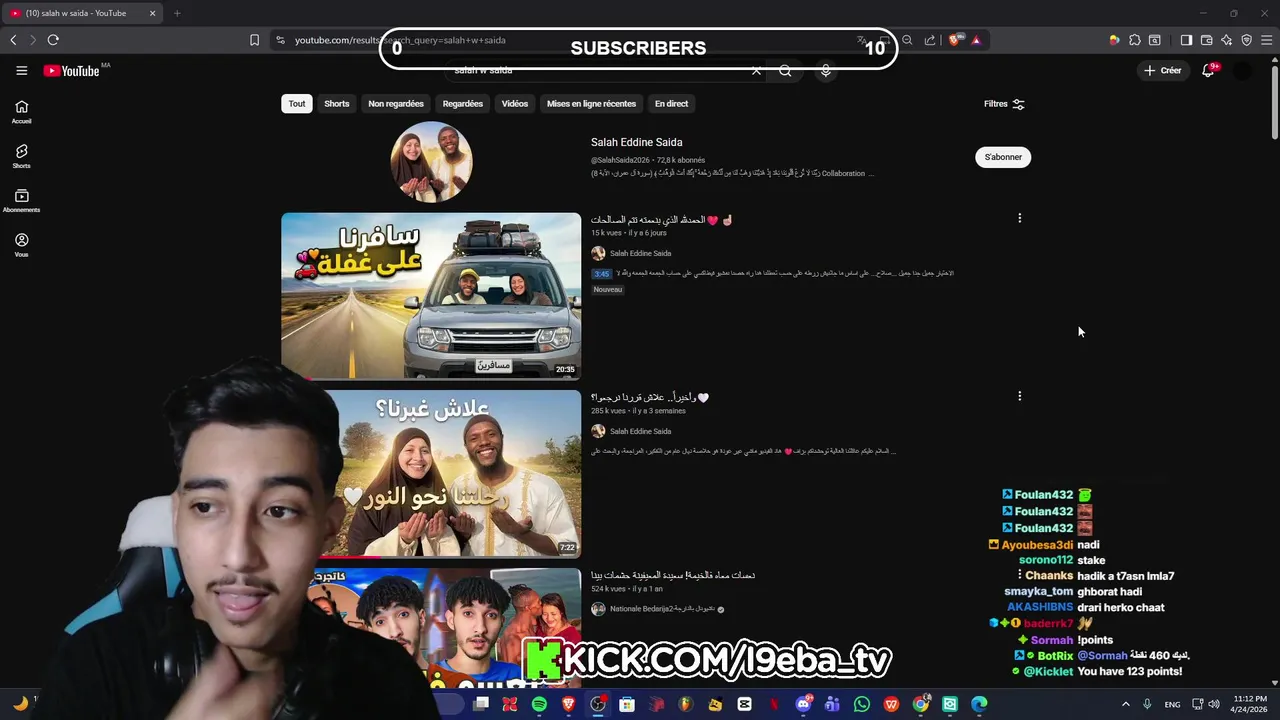This screenshot has height=720, width=1280.
Task: Share this page via the share icon
Action: pyautogui.click(x=930, y=40)
